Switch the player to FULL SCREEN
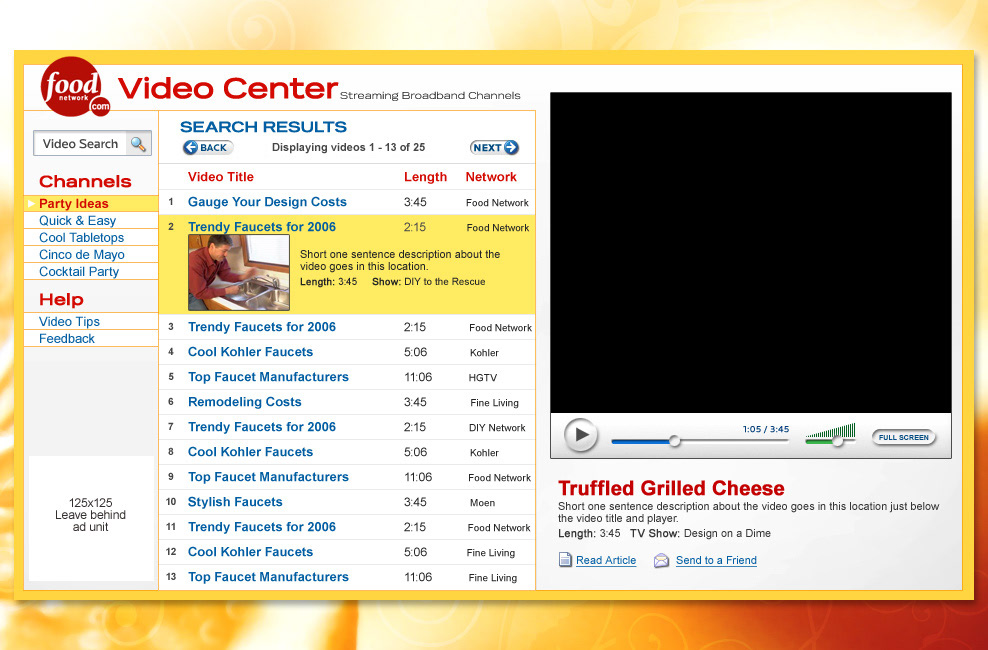Screen dimensions: 988x650 point(904,437)
